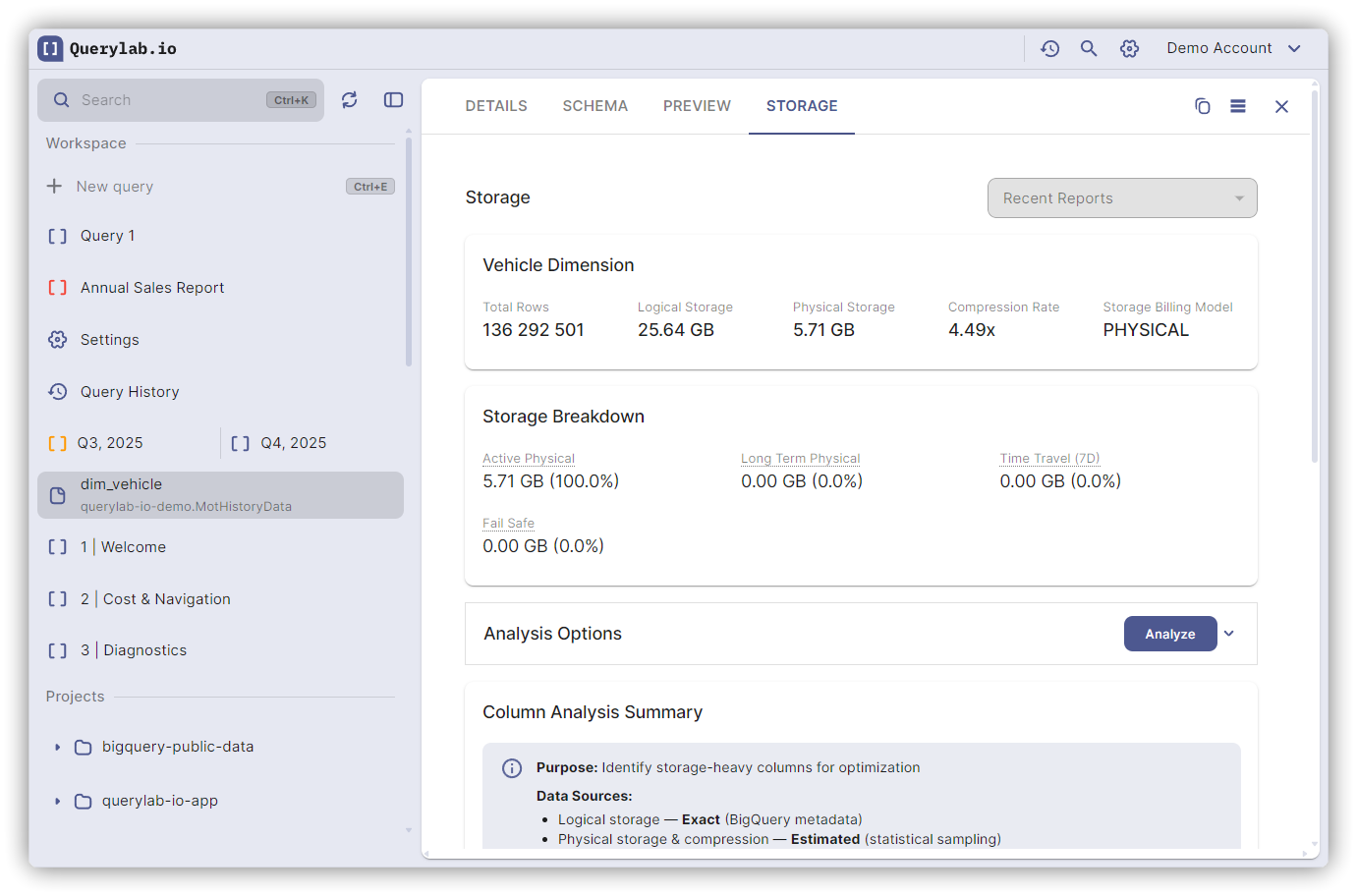
Task: Open query history clock icon in header
Action: point(1049,48)
